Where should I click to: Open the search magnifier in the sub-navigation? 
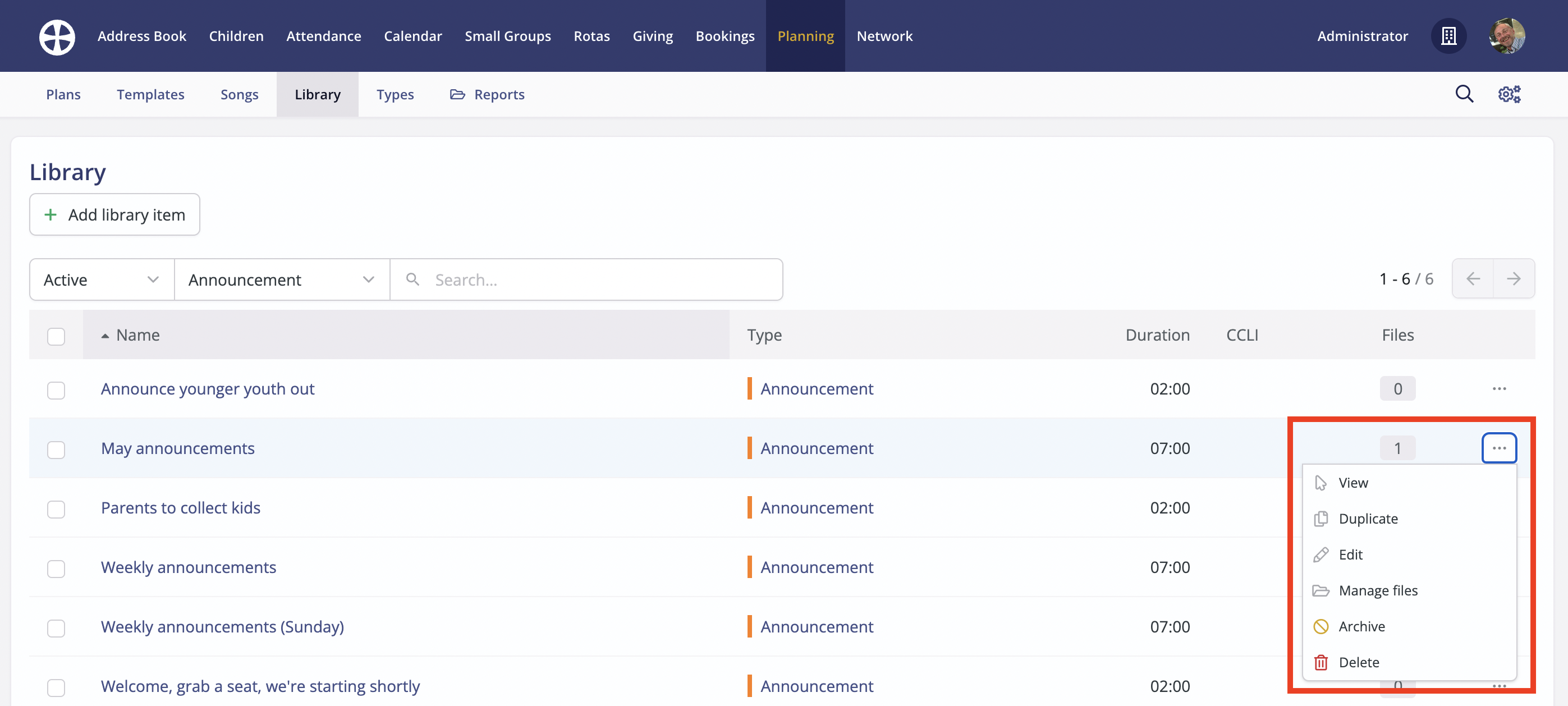[x=1464, y=94]
